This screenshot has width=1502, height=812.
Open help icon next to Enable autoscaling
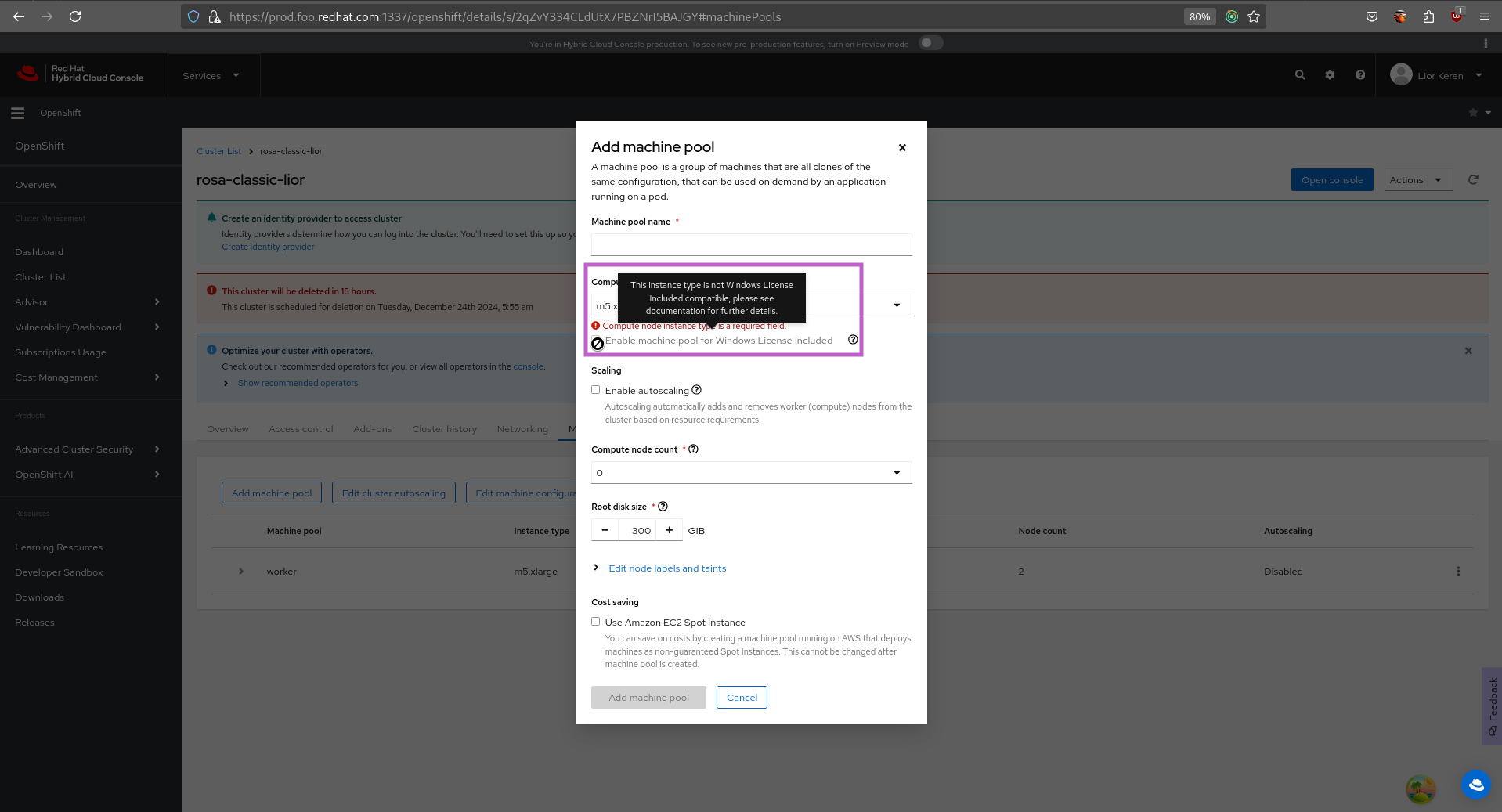pyautogui.click(x=696, y=390)
